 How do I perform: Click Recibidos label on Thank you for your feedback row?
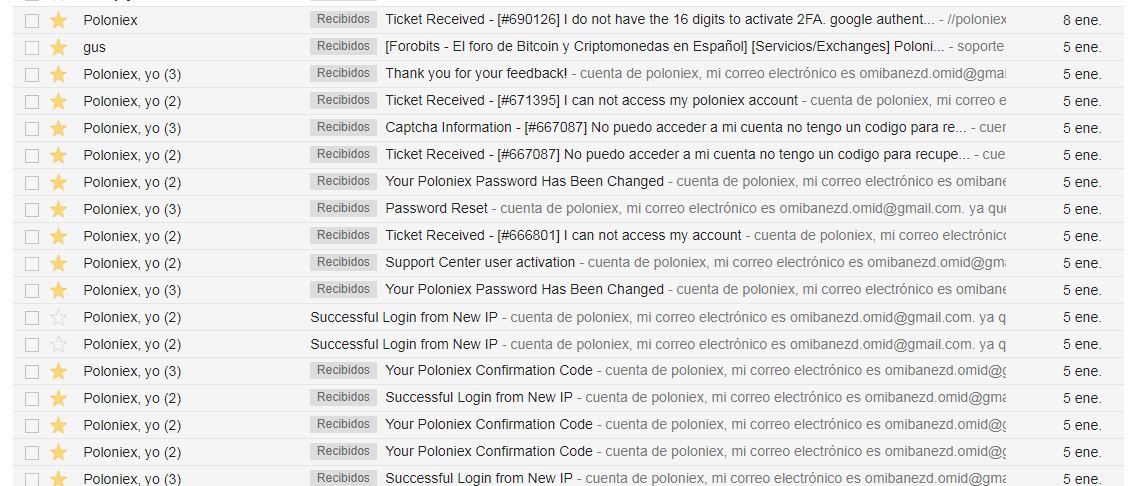coord(343,73)
